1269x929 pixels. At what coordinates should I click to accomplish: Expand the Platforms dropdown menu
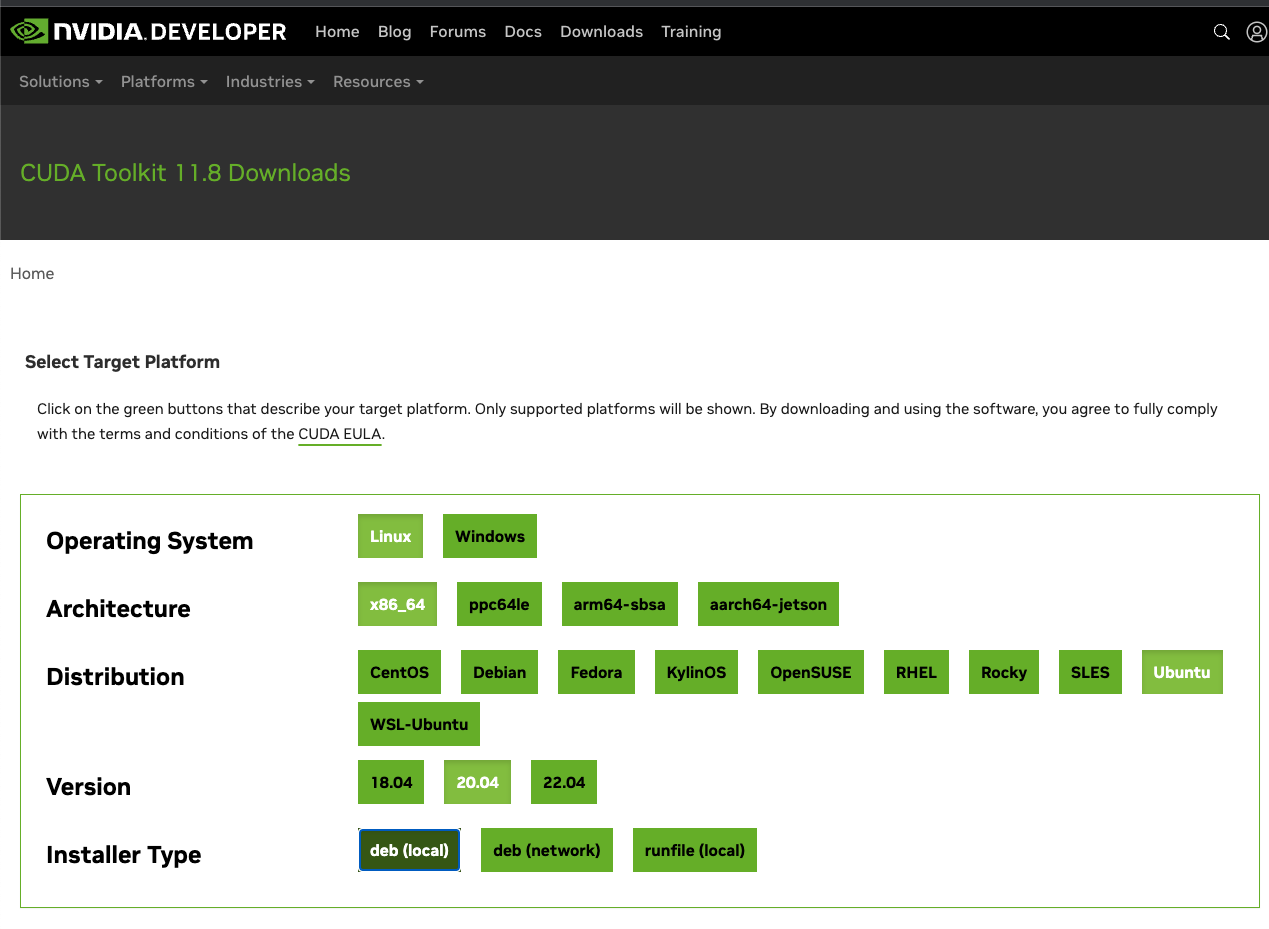(164, 82)
